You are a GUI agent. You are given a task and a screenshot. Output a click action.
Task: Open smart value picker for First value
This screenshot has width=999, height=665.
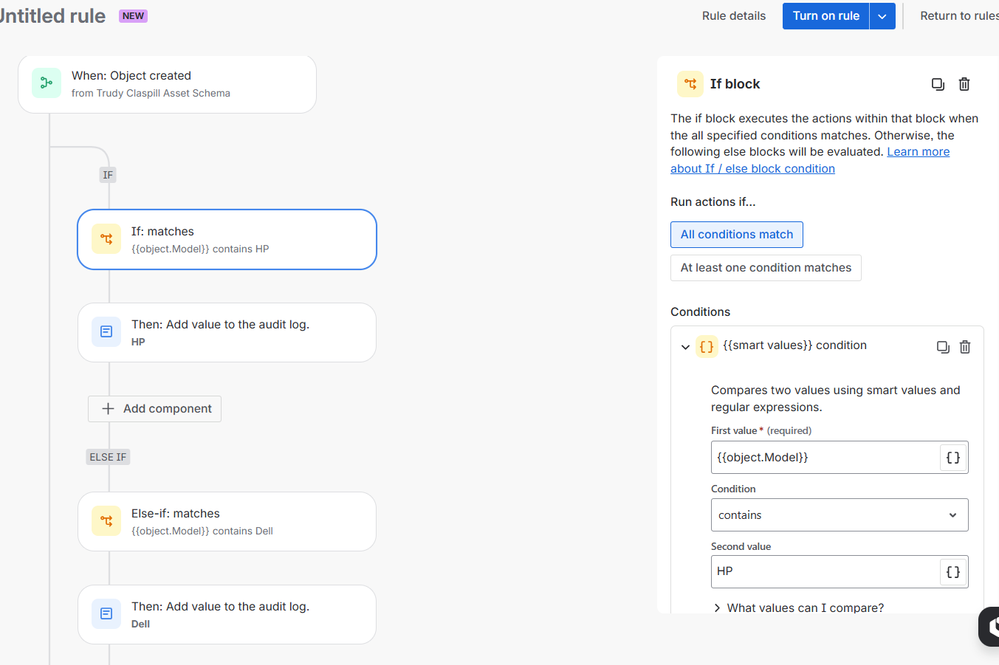(953, 457)
